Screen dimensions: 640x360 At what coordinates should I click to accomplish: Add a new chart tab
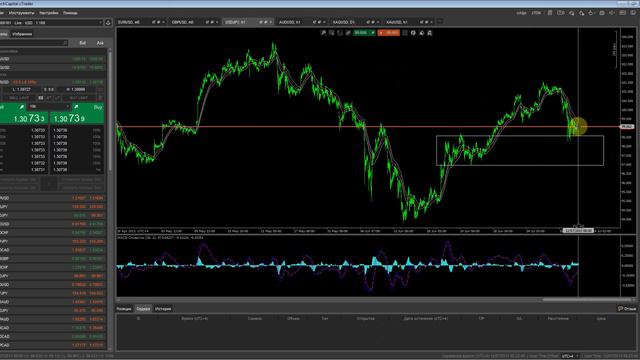(440, 21)
